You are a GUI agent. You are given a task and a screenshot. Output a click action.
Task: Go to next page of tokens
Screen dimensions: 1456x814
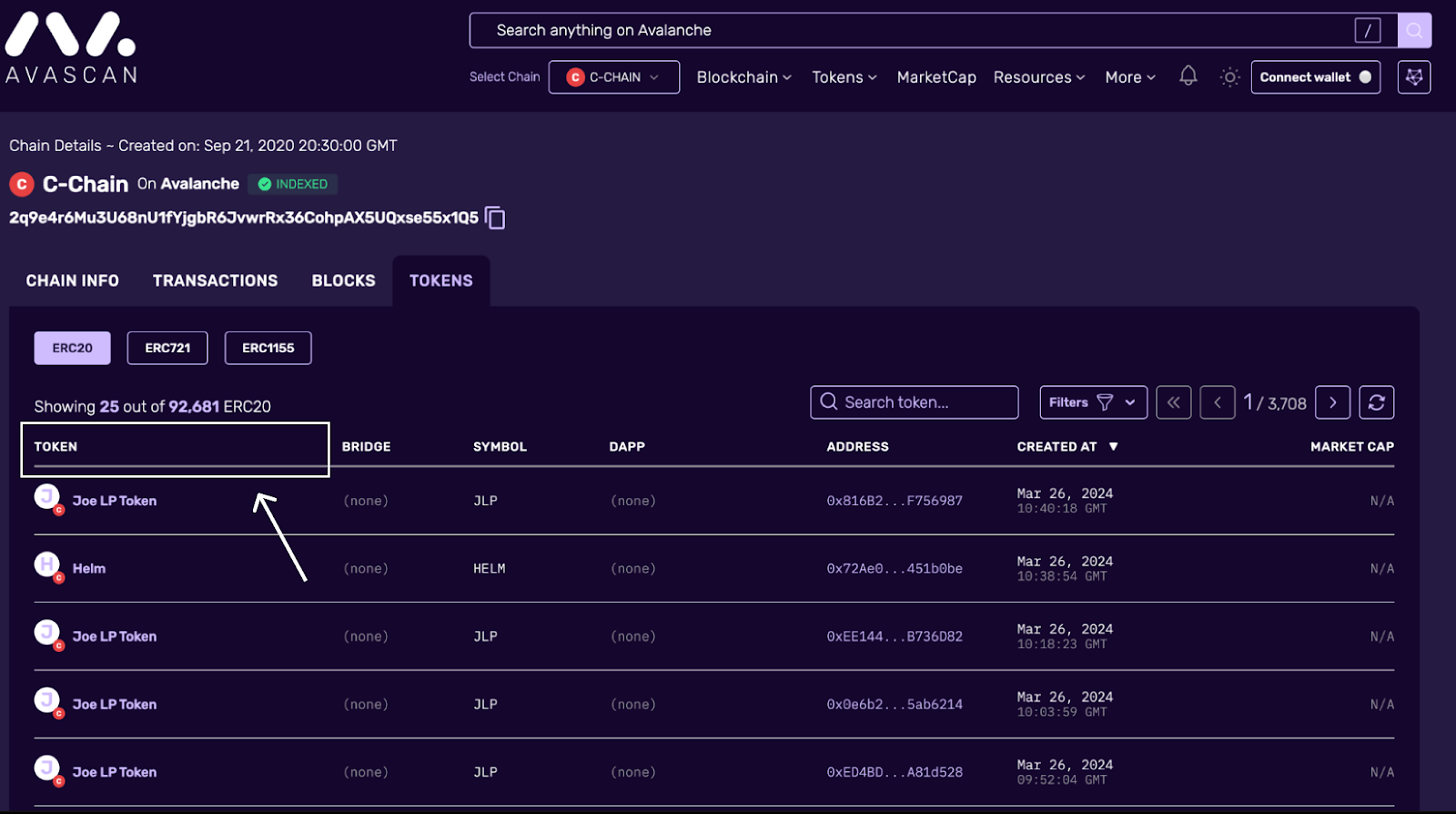[x=1332, y=402]
